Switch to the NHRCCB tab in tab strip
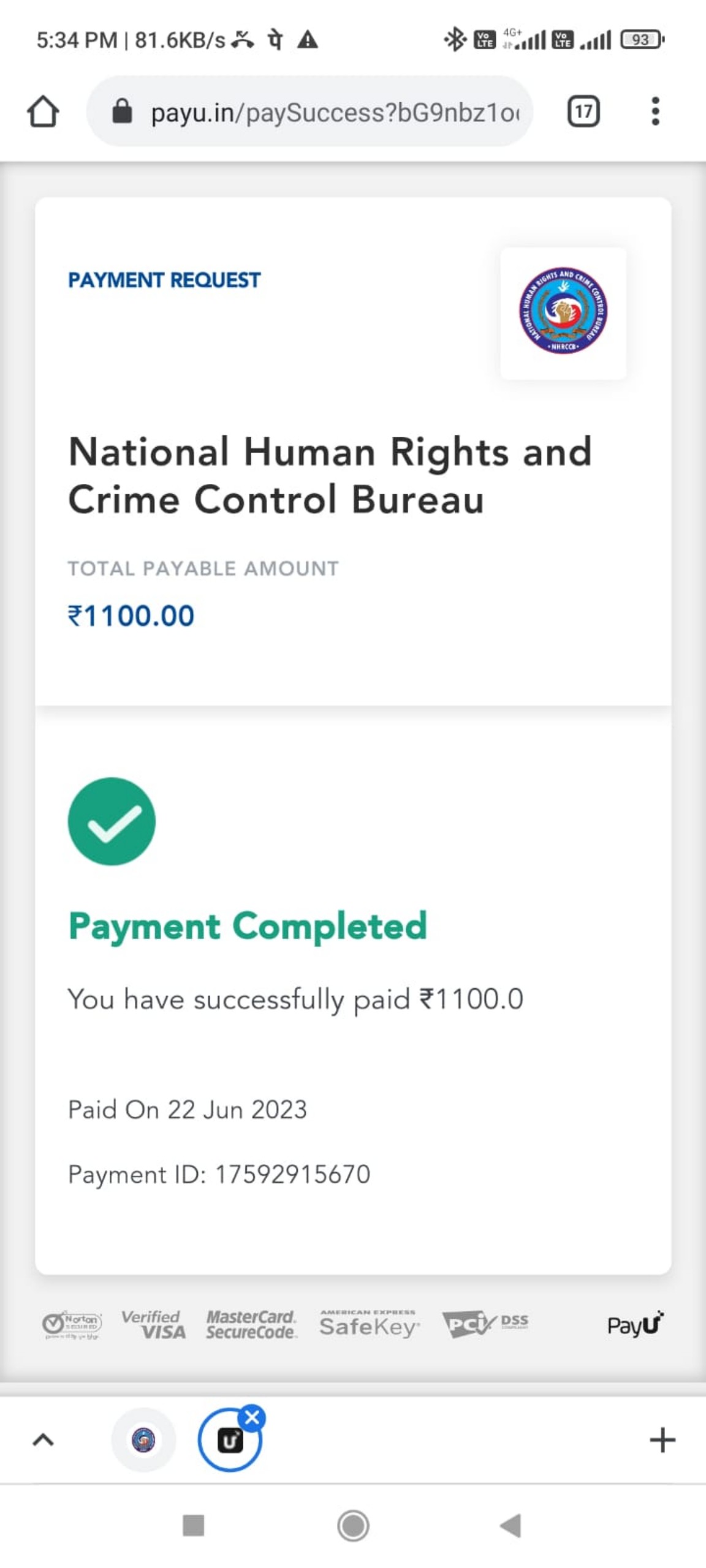 pos(143,1439)
